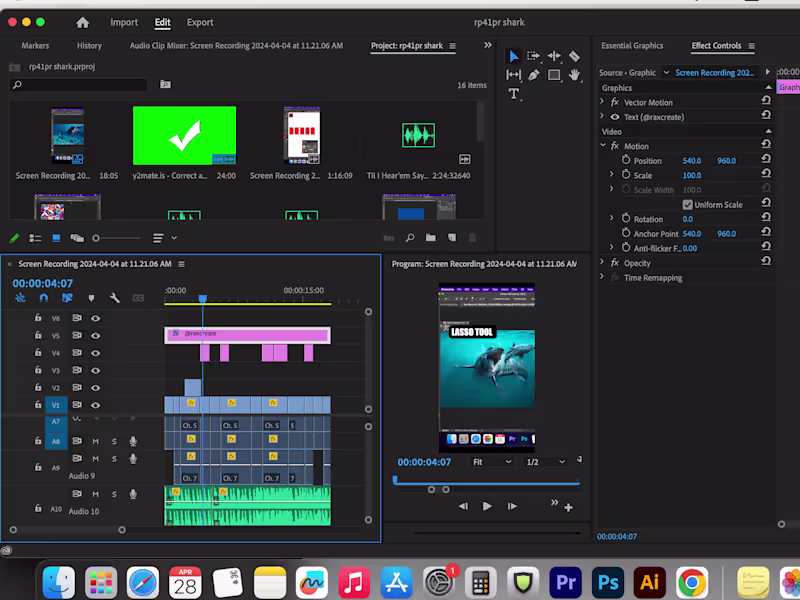This screenshot has height=600, width=800.
Task: Select the y2mate.is Correct clip thumbnail
Action: 184,135
